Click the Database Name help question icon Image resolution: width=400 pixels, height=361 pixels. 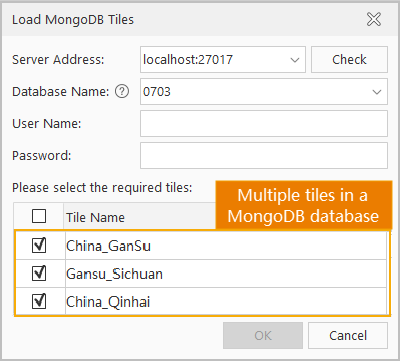click(x=122, y=91)
